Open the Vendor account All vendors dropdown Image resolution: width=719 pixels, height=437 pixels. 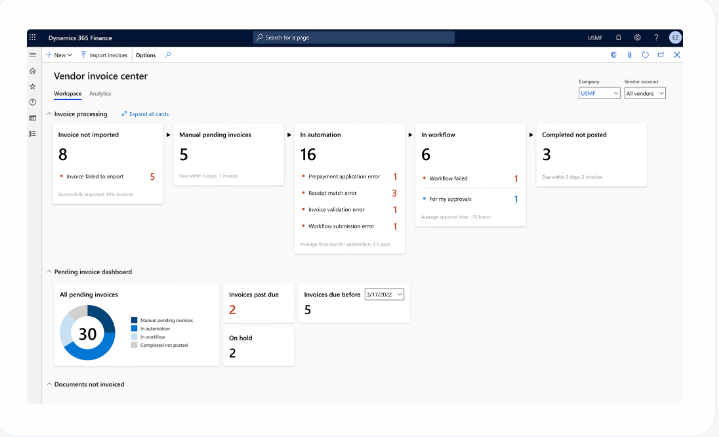pos(645,93)
